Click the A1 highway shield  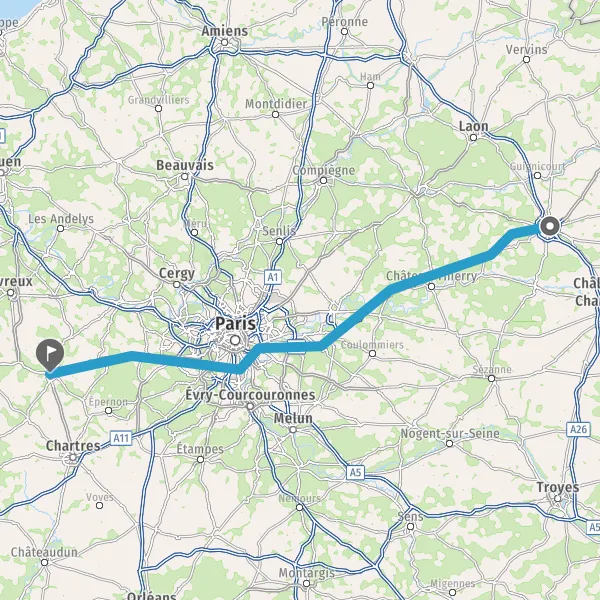(272, 277)
